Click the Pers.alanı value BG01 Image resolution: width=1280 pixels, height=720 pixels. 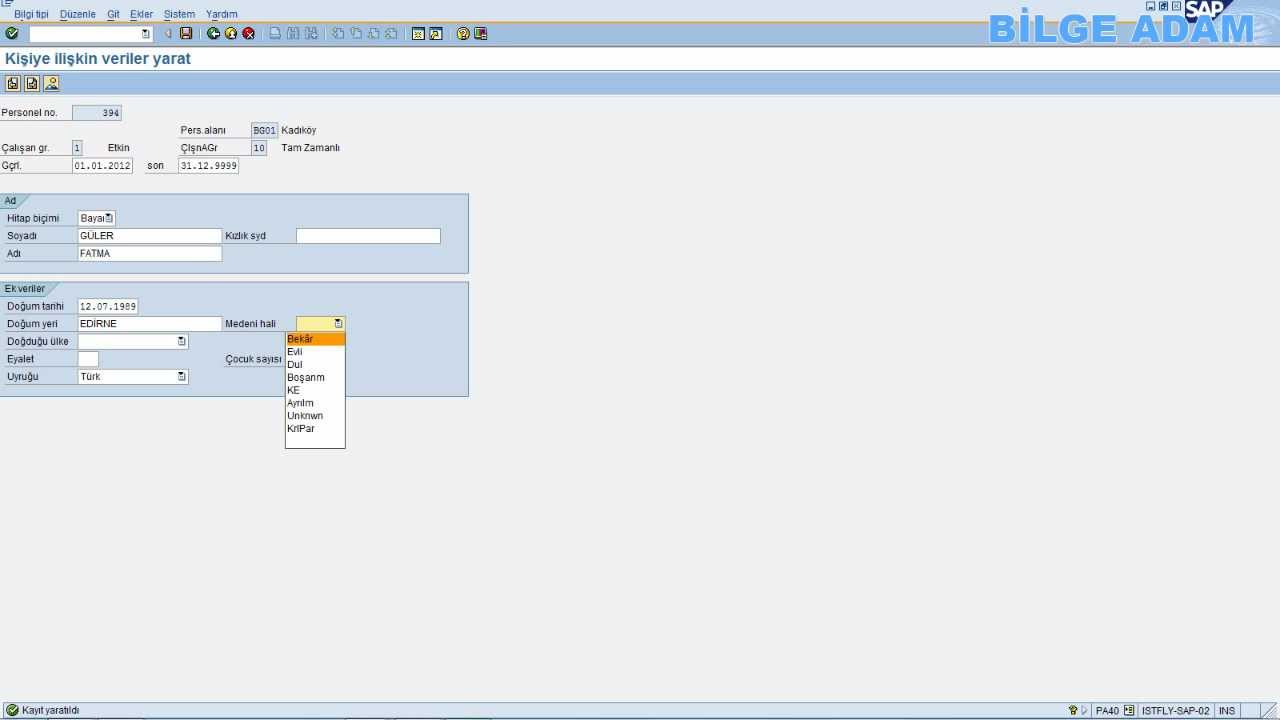tap(264, 131)
